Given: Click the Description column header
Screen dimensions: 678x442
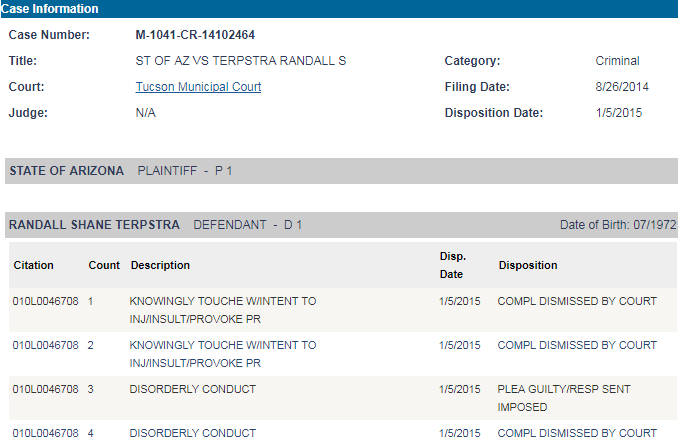Looking at the screenshot, I should coord(160,265).
